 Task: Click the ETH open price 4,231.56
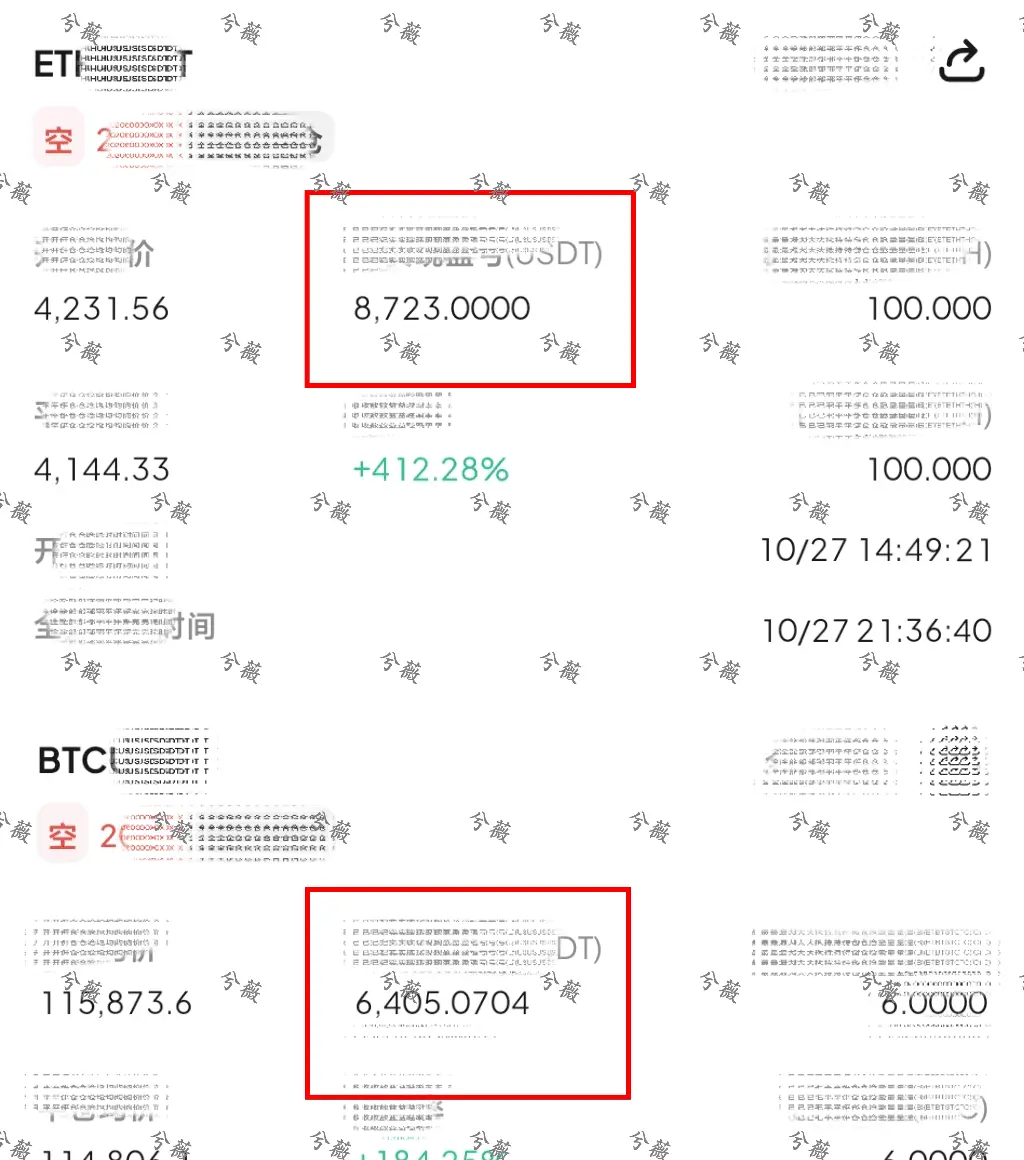[101, 308]
